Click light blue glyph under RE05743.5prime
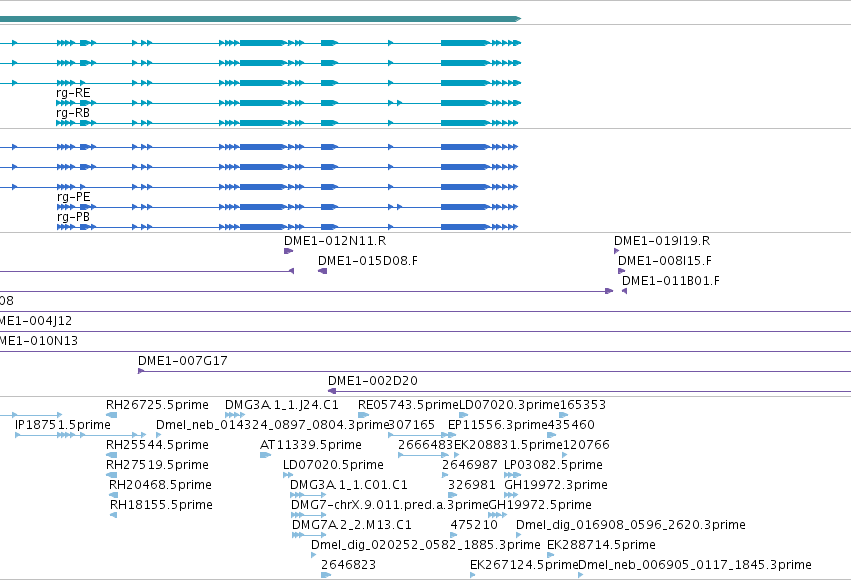Viewport: 851px width, 580px height. (363, 415)
